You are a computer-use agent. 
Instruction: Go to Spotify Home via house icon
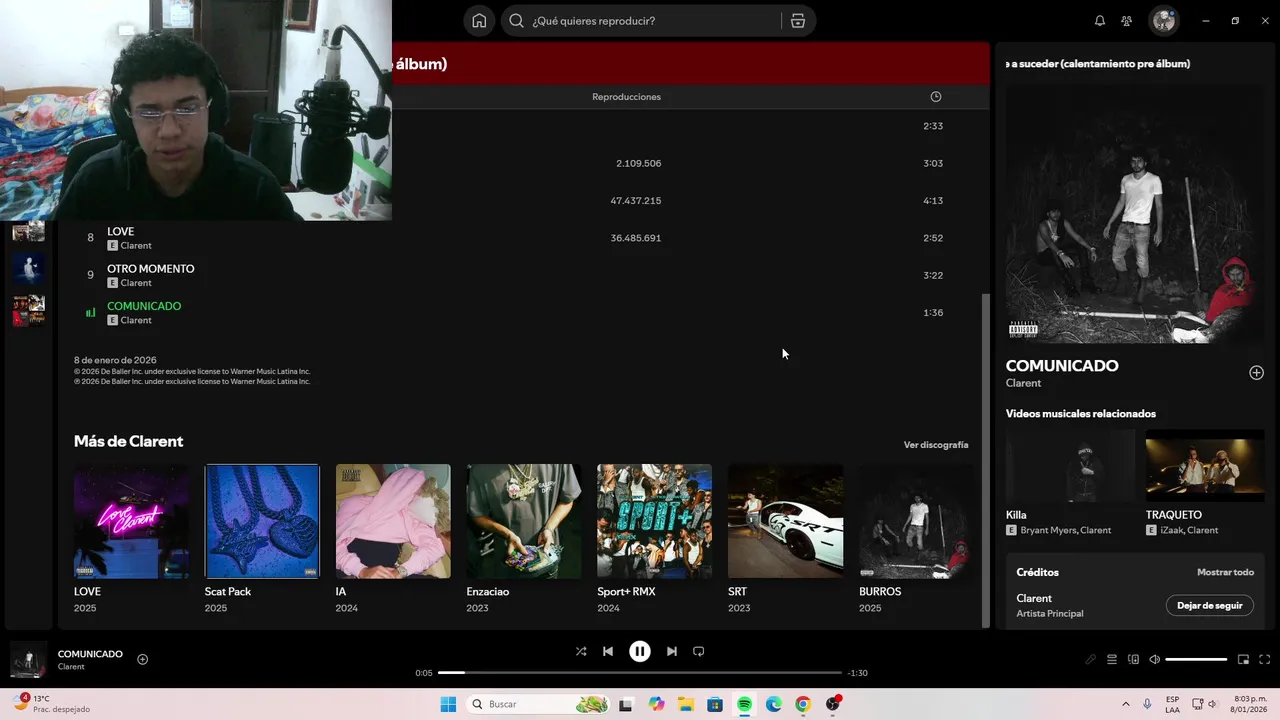click(x=479, y=21)
